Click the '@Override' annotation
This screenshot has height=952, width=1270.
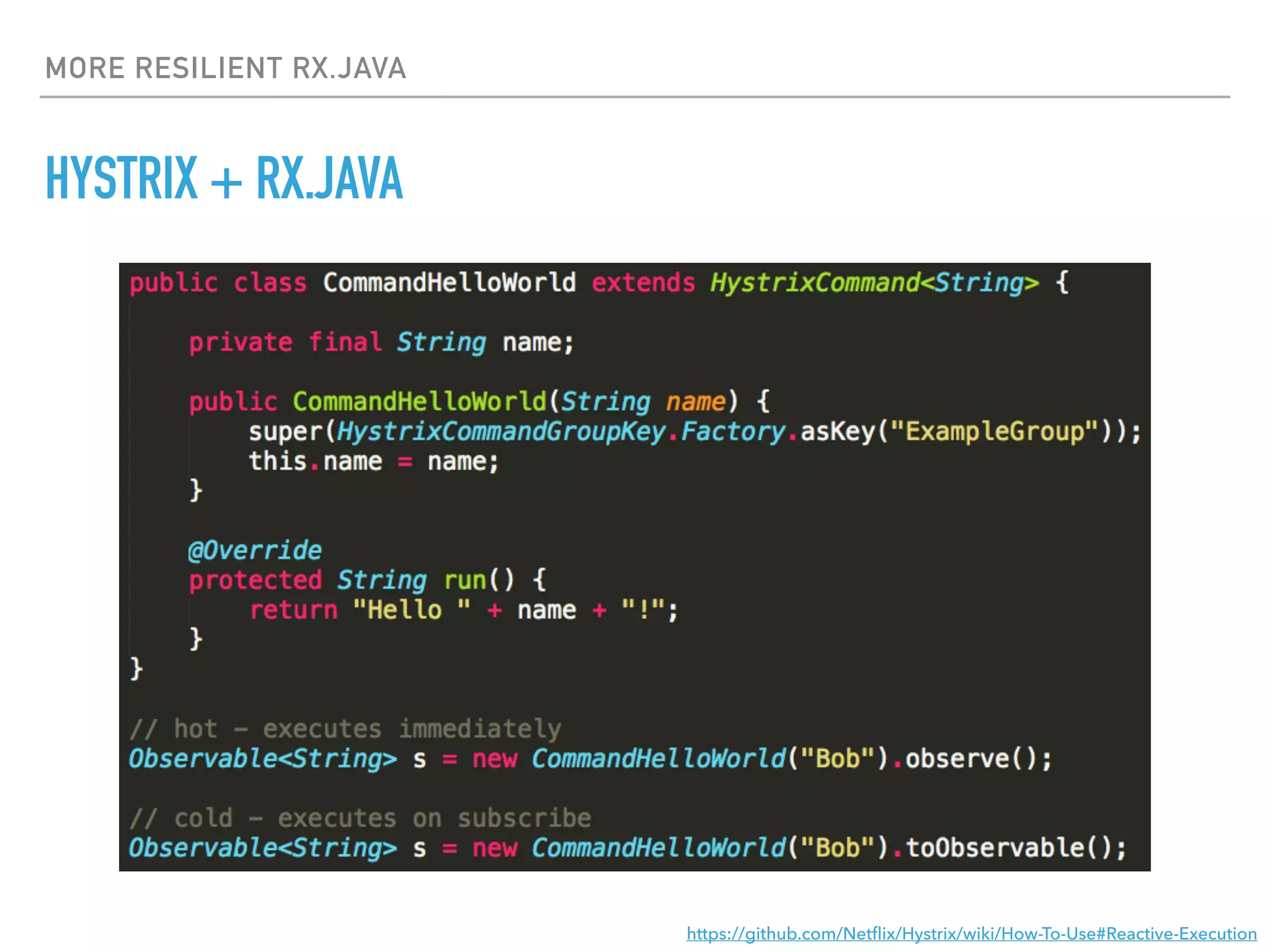pyautogui.click(x=254, y=550)
